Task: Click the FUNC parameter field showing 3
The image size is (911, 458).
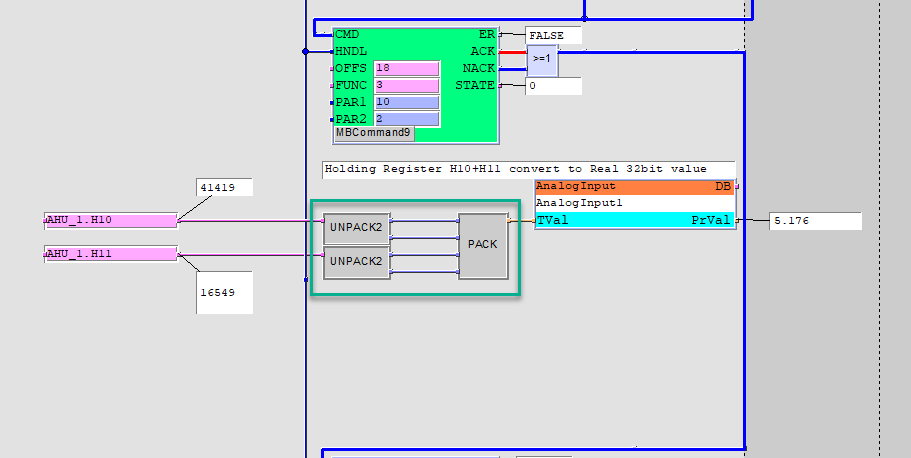Action: pyautogui.click(x=406, y=85)
